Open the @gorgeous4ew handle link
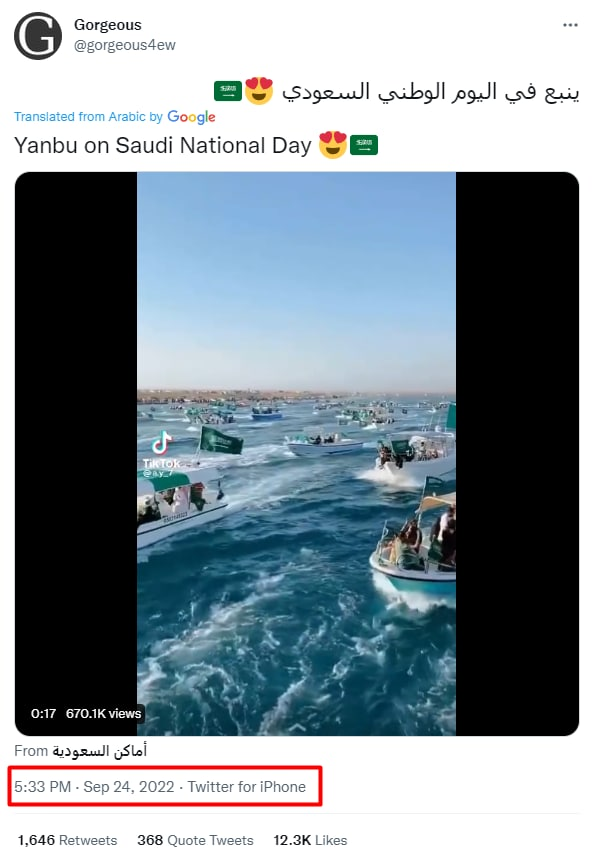This screenshot has height=859, width=595. [125, 45]
